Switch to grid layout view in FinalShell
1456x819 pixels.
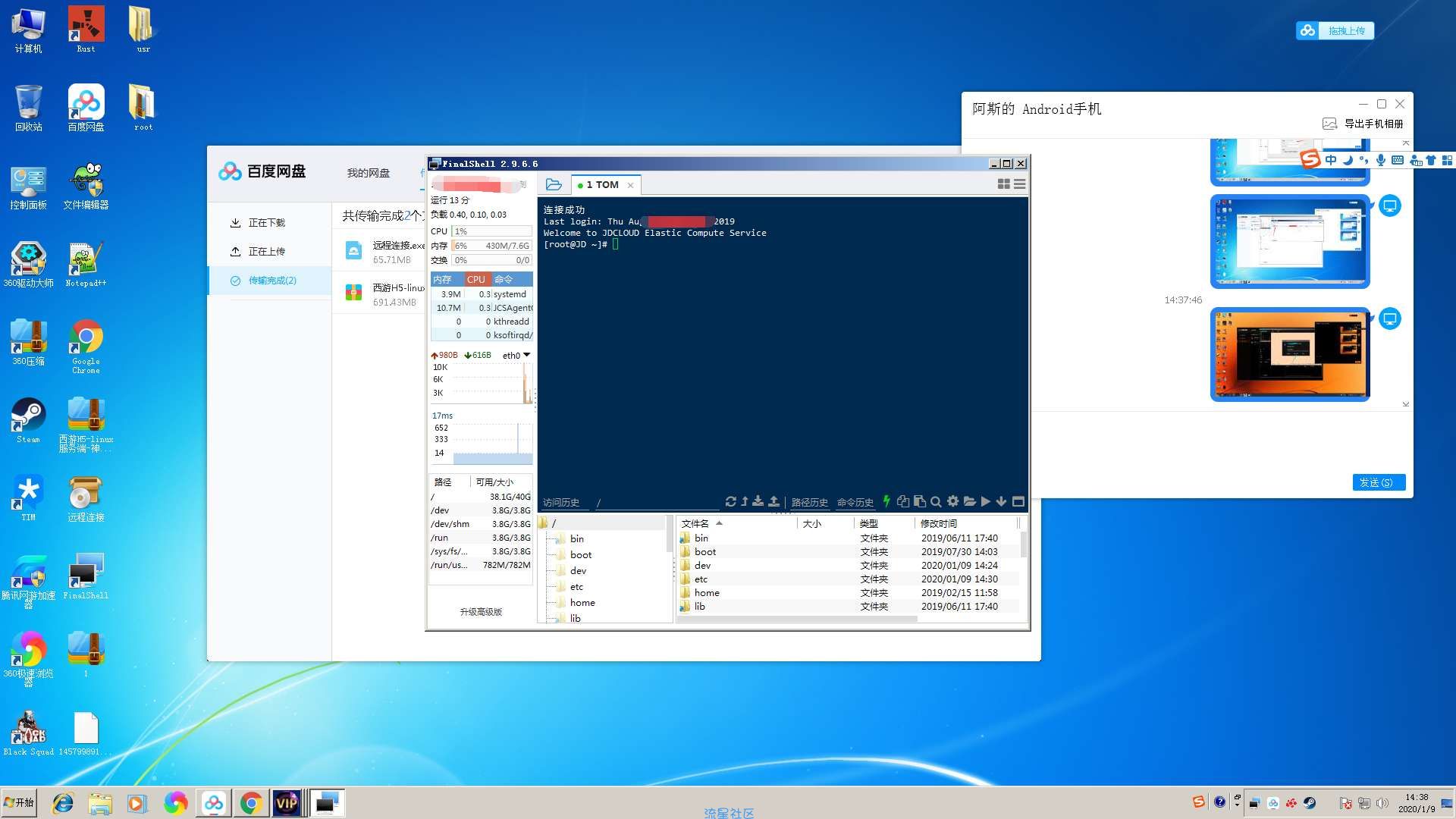[1003, 184]
